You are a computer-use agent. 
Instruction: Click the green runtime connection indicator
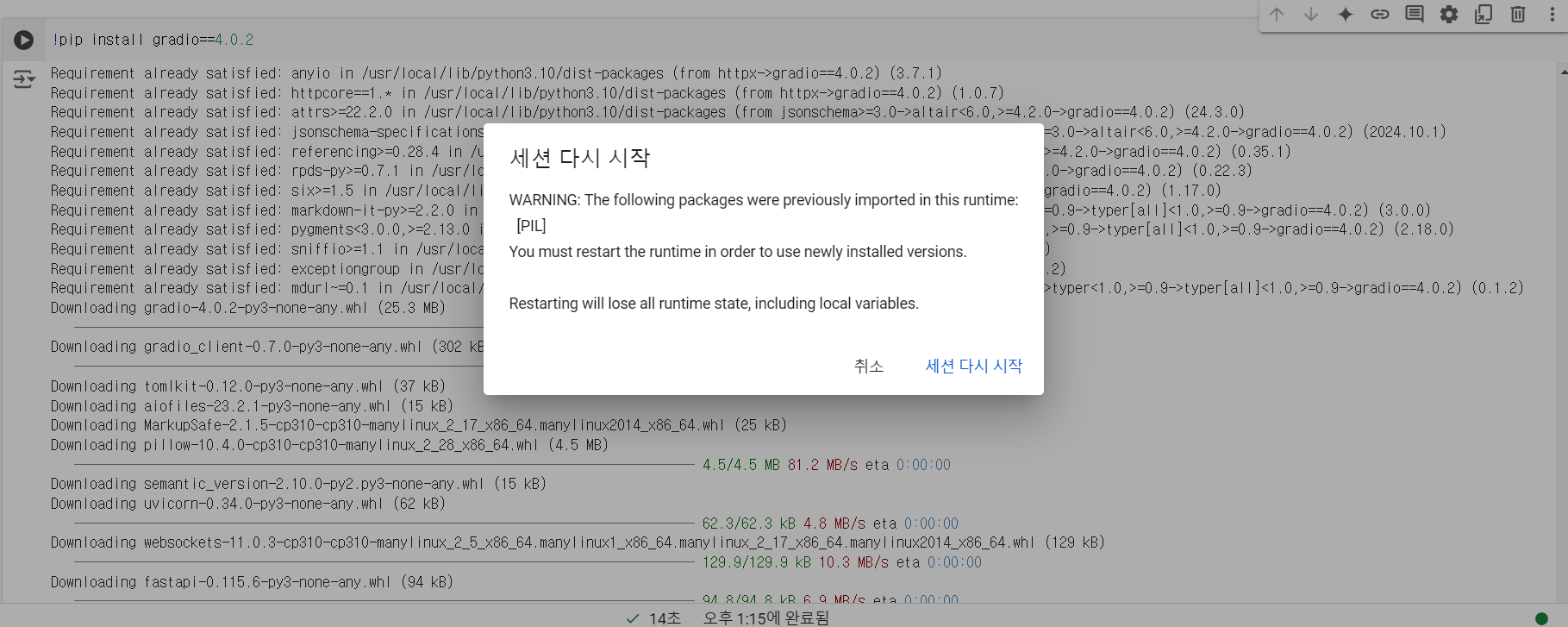point(1542,618)
